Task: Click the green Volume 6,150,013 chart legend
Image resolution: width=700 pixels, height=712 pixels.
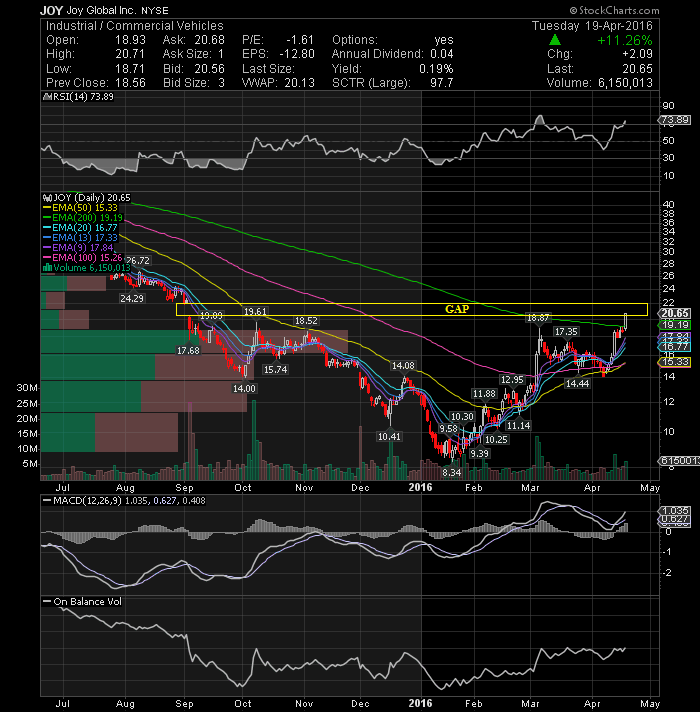Action: (x=87, y=267)
